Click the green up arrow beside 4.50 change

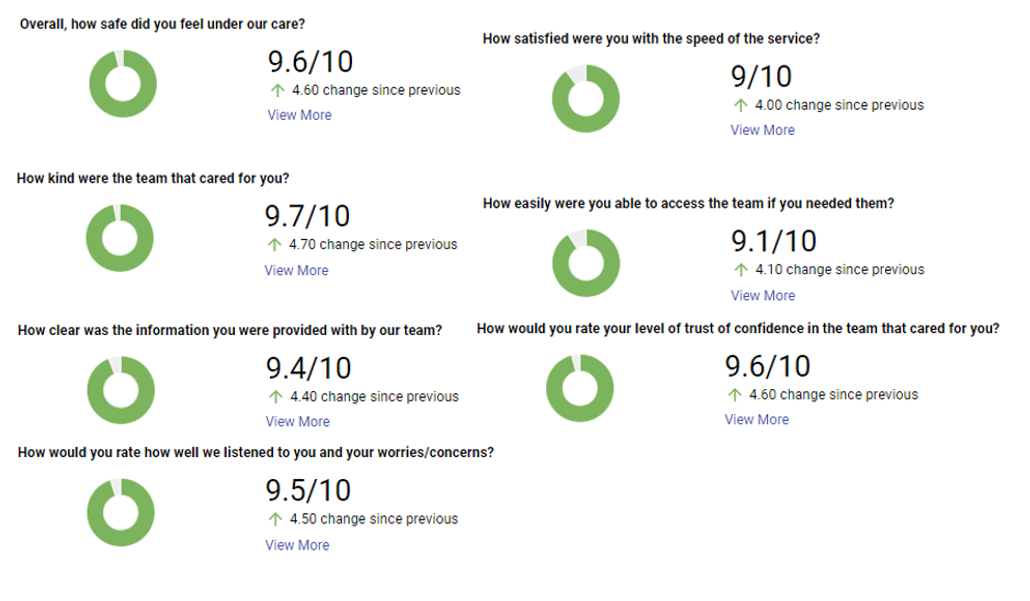point(275,519)
